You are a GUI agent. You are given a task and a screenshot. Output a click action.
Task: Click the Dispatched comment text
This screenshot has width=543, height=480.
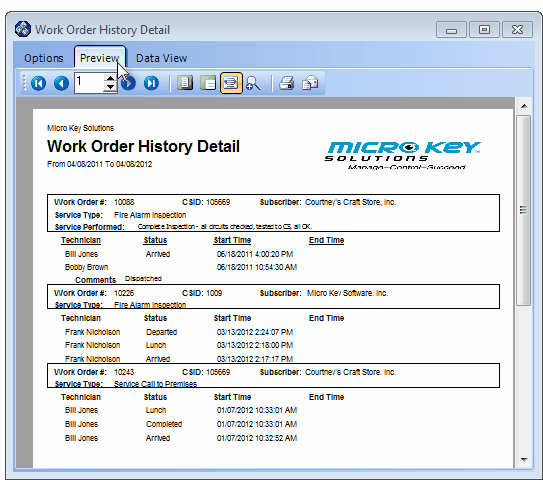pyautogui.click(x=143, y=279)
